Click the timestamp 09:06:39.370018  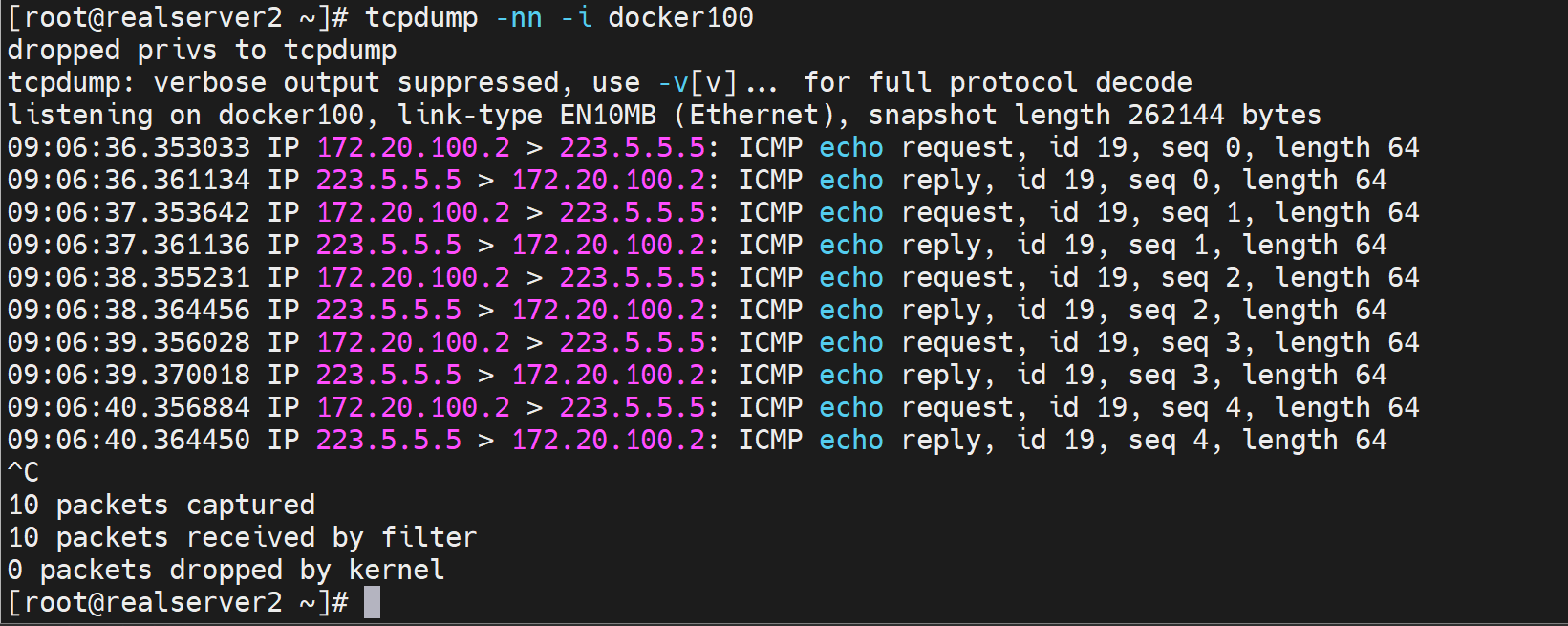[128, 375]
